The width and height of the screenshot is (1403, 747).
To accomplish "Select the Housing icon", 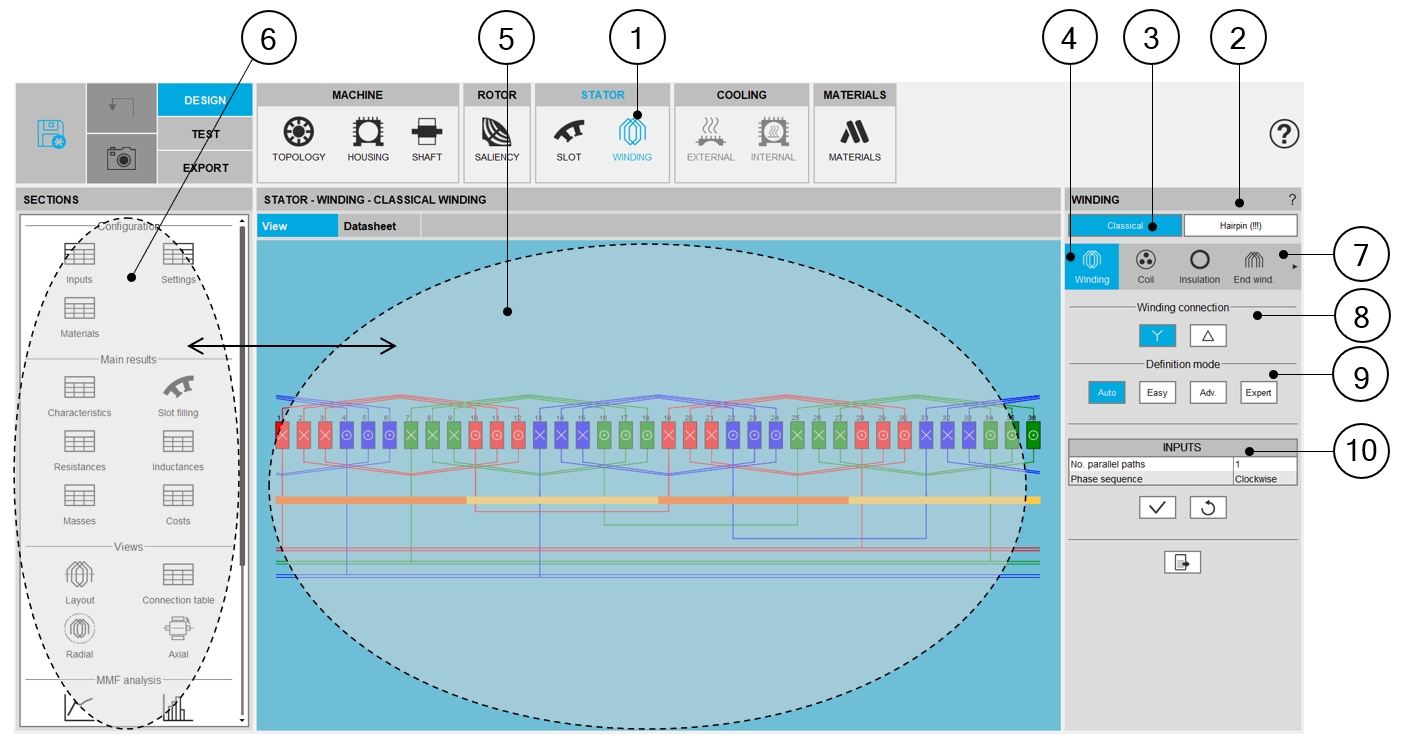I will click(x=368, y=135).
